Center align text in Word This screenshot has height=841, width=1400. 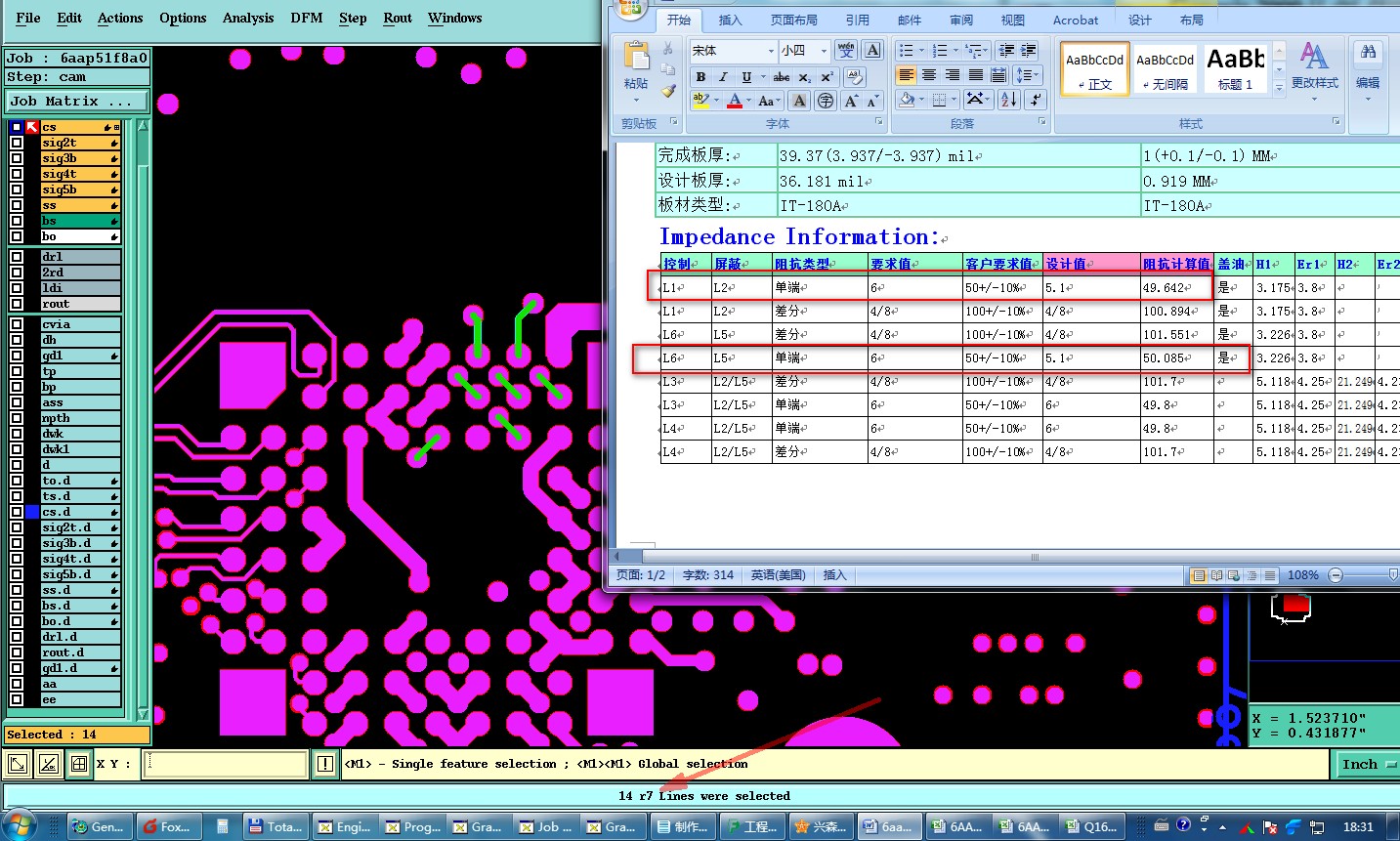(929, 75)
